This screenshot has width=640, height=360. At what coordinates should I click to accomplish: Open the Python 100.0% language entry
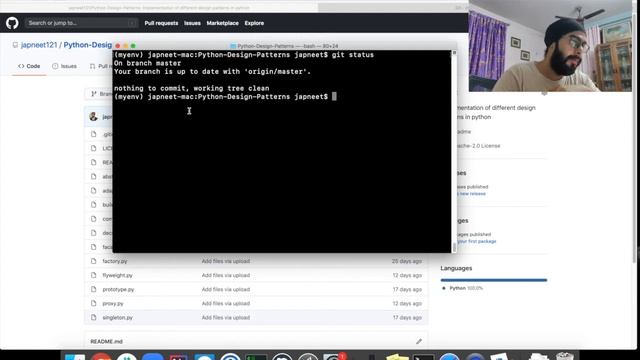[x=462, y=288]
